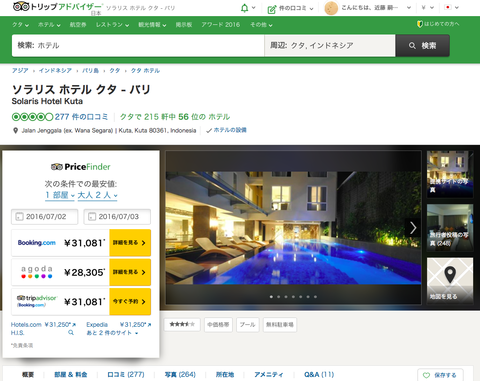Open the 地図を見る map thumbnail

(450, 281)
